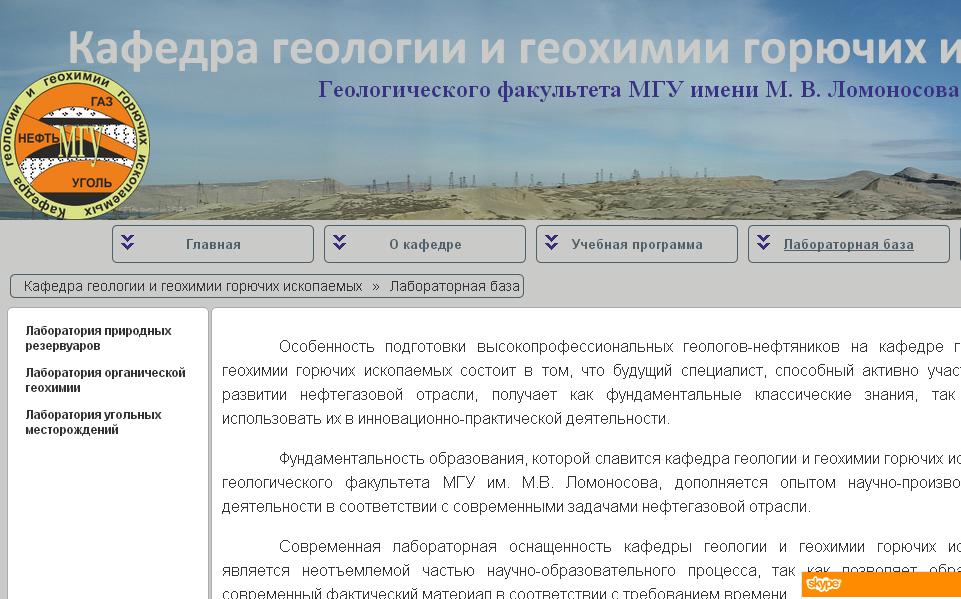
Task: Open the О кафедре menu item
Action: (x=425, y=244)
